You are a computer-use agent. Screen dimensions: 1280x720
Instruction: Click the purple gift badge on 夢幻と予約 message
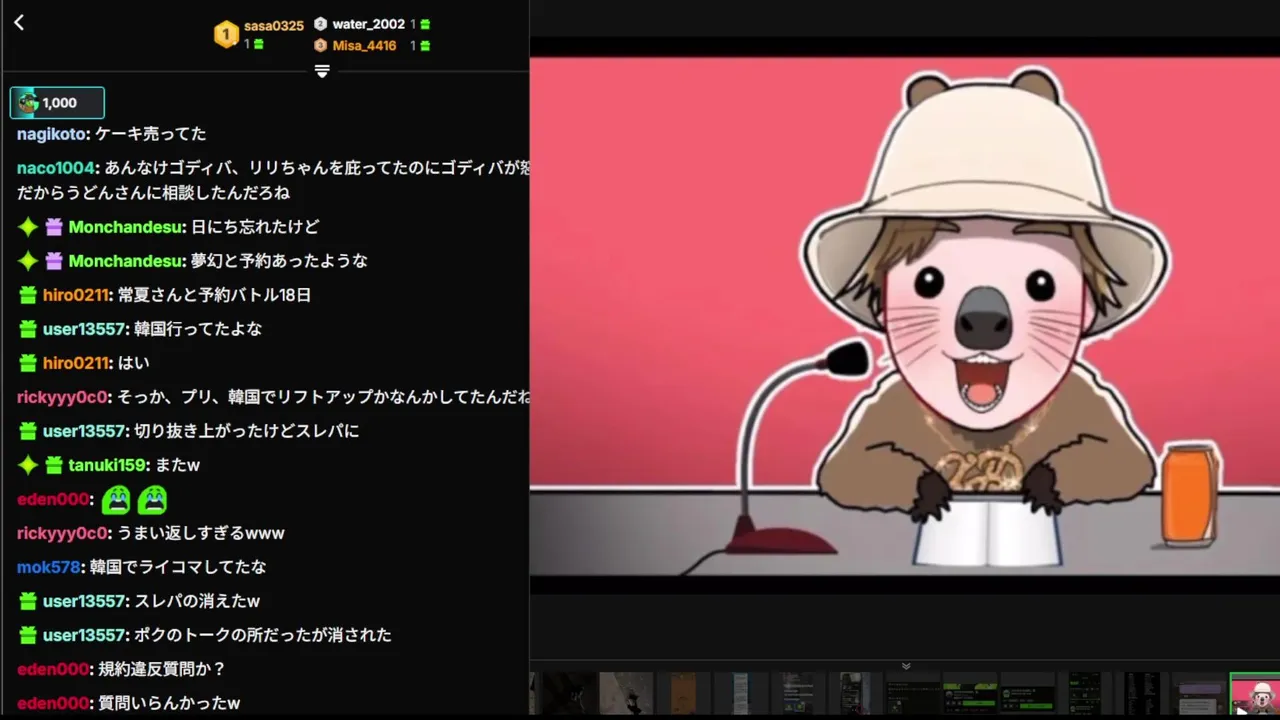coord(54,262)
